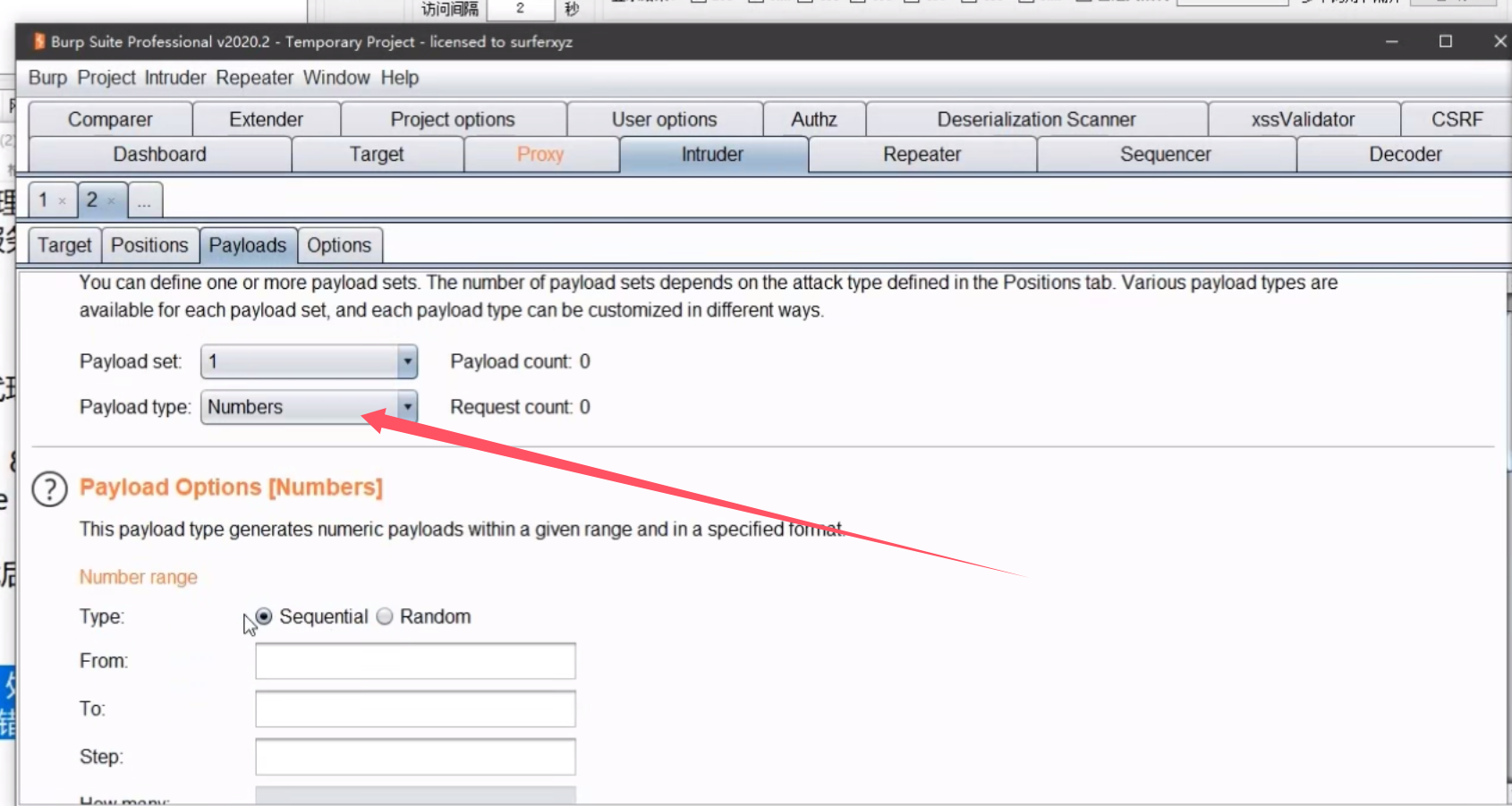Screen dimensions: 1512x806
Task: Switch to the main Repeater tab
Action: click(922, 154)
